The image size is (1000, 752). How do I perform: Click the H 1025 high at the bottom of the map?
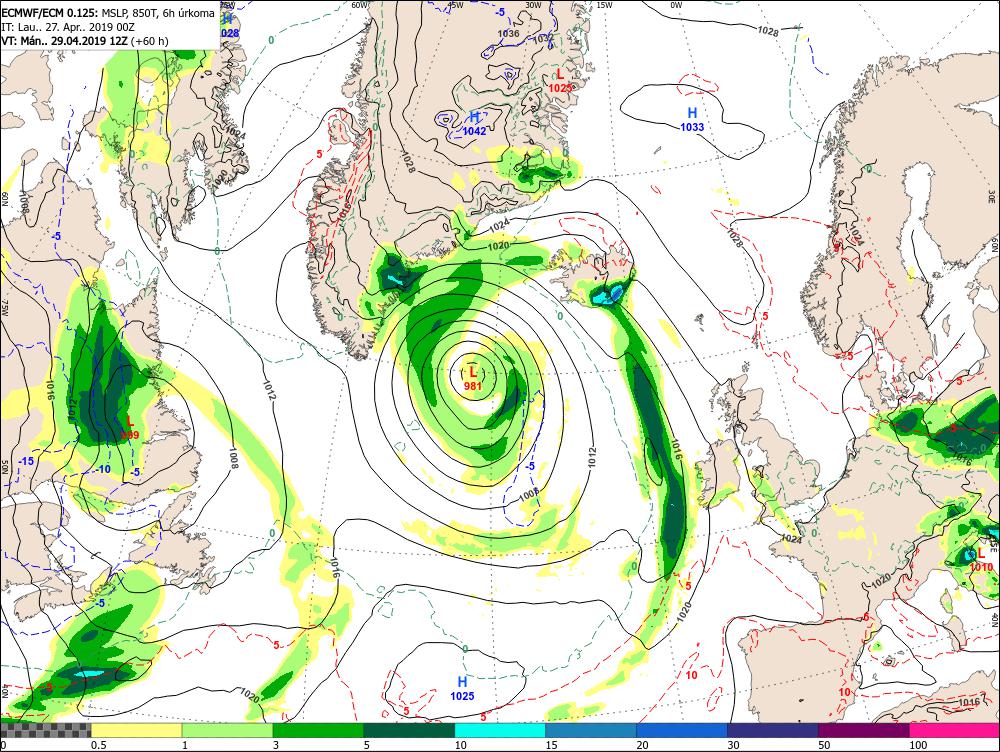tap(462, 689)
